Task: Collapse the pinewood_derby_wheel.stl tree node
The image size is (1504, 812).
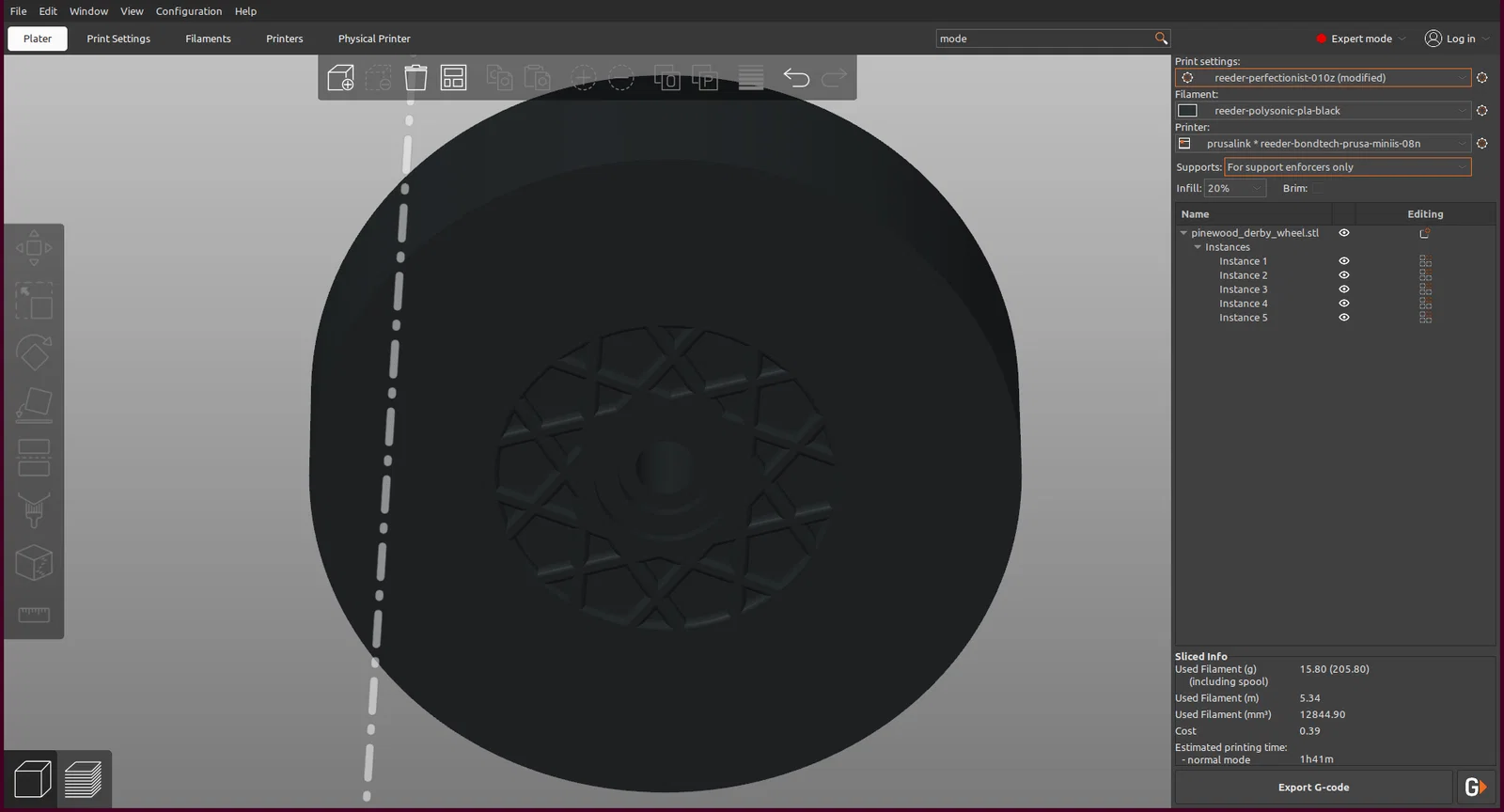Action: click(1183, 233)
